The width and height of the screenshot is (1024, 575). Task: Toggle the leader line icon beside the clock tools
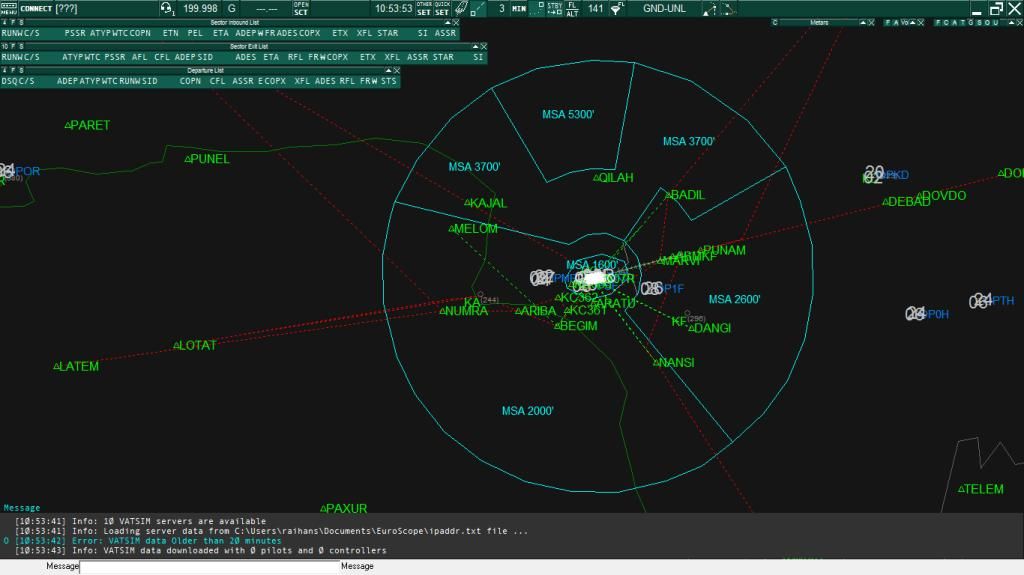click(x=478, y=9)
